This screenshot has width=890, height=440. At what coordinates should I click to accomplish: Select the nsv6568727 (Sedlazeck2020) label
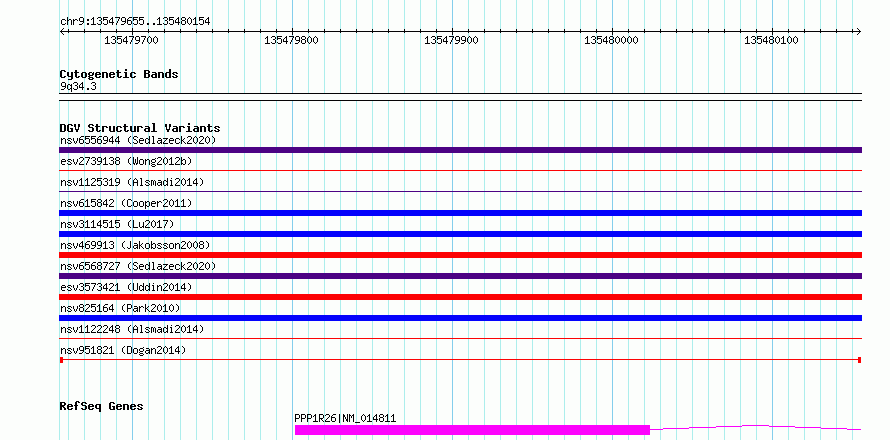138,266
